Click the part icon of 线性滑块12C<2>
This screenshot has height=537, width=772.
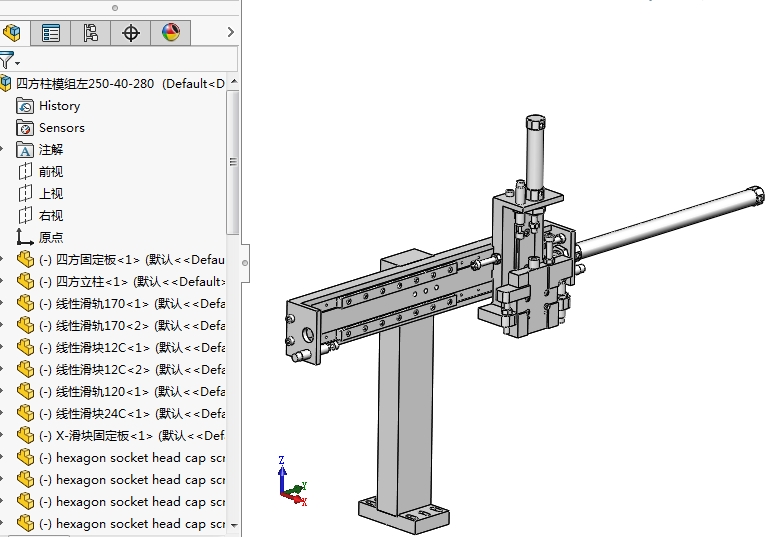click(x=26, y=370)
